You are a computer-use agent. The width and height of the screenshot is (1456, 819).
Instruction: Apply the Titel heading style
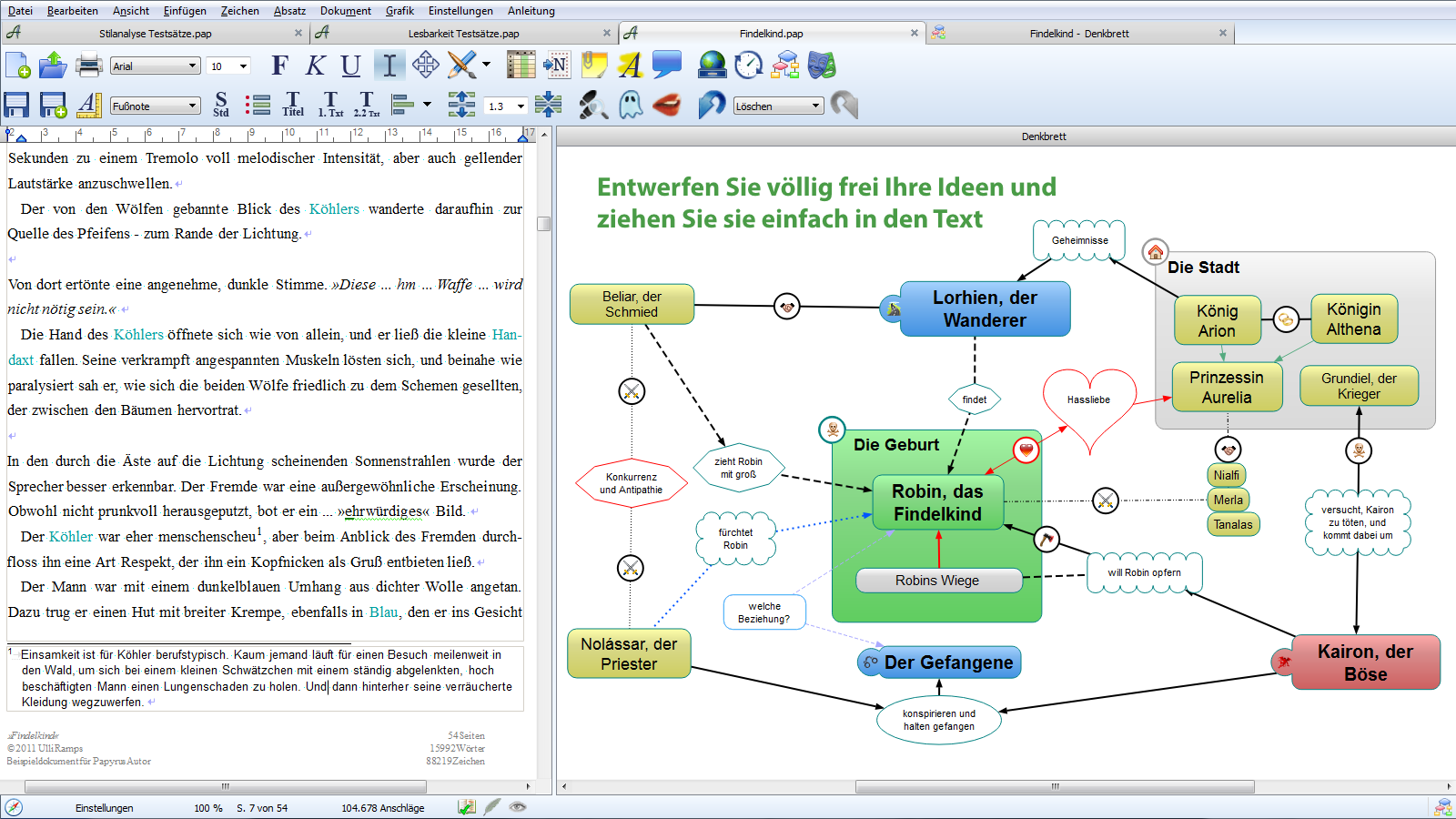click(293, 106)
